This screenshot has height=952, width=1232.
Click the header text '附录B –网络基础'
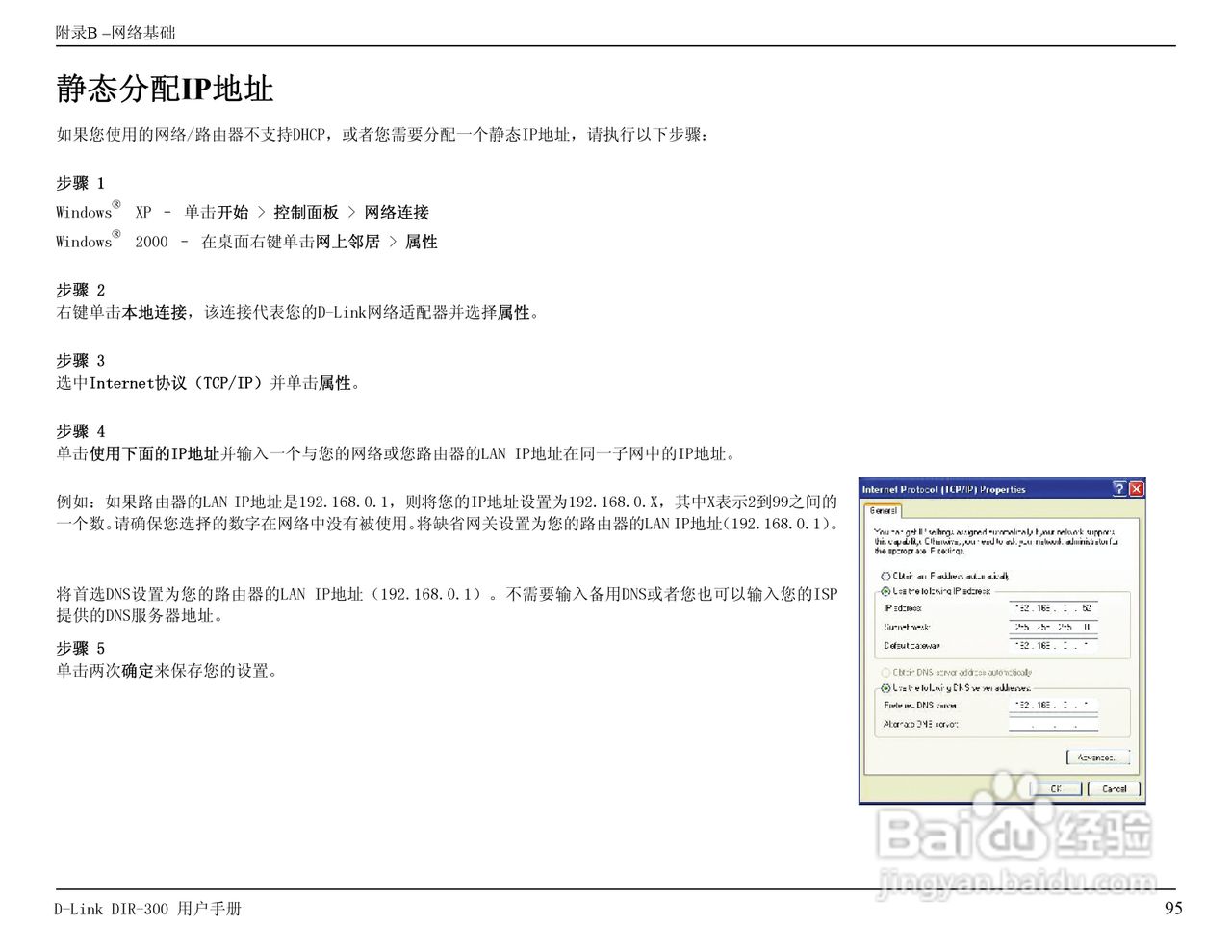(x=115, y=33)
